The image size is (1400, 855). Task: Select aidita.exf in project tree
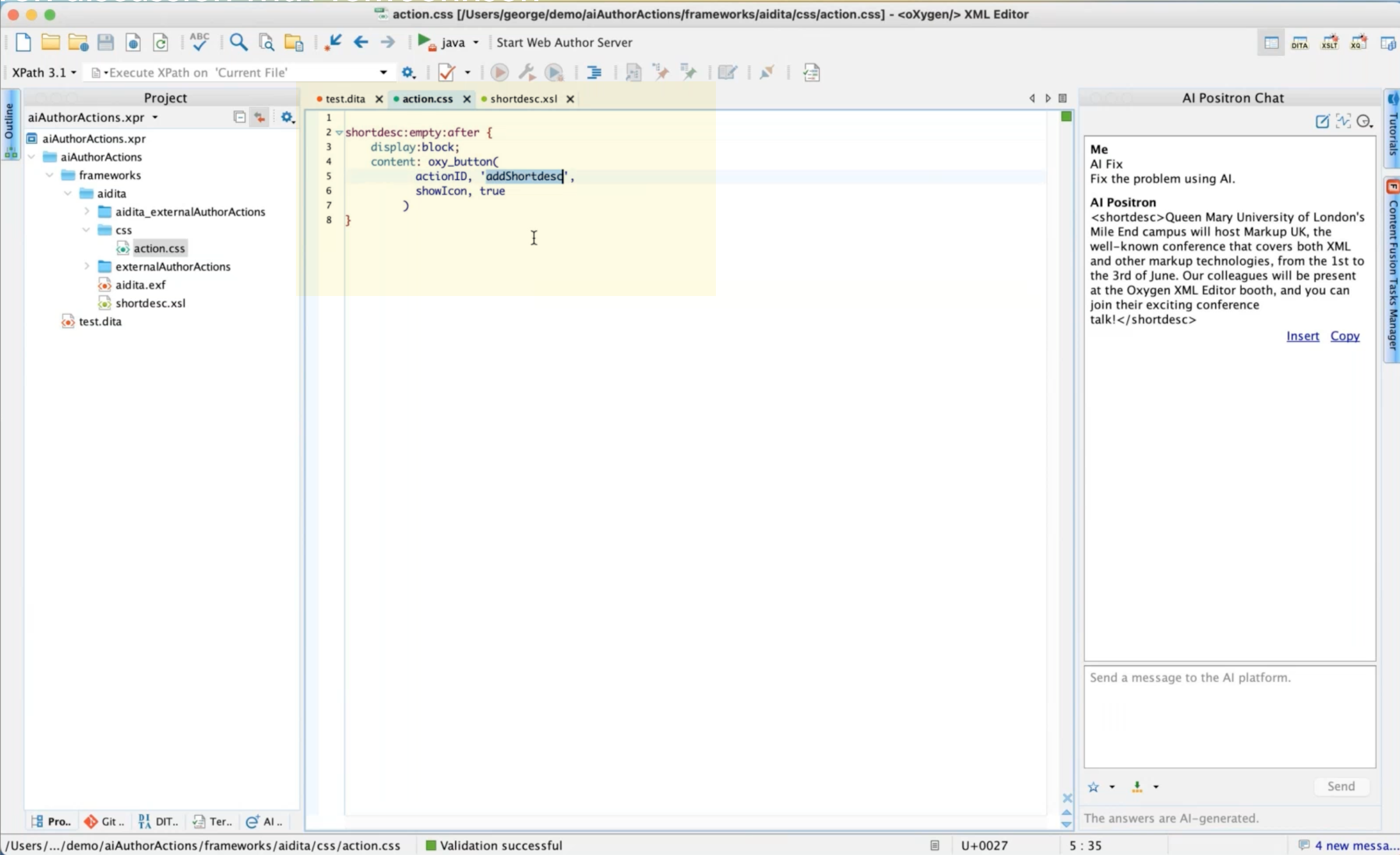[x=140, y=284]
